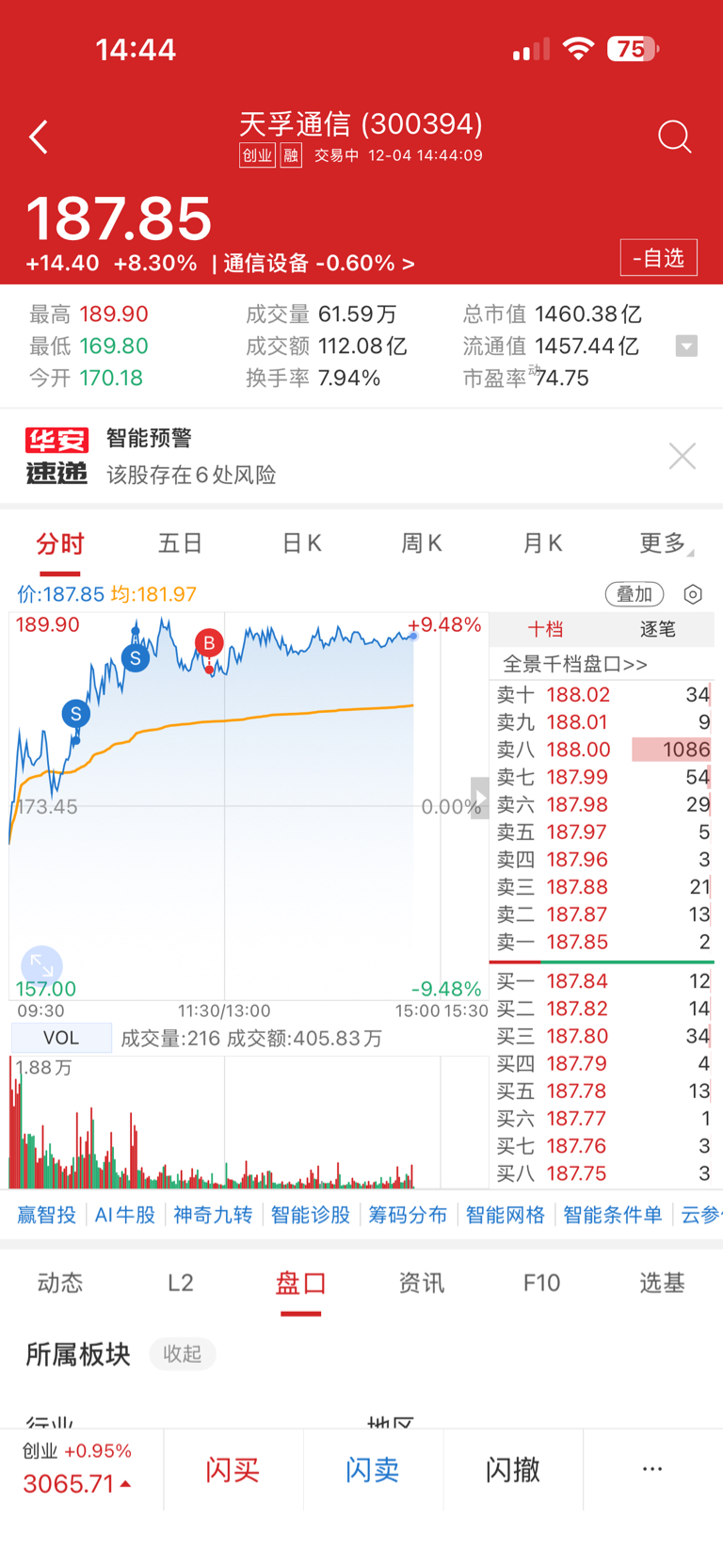
Task: Switch to 月K chart tab
Action: point(542,543)
